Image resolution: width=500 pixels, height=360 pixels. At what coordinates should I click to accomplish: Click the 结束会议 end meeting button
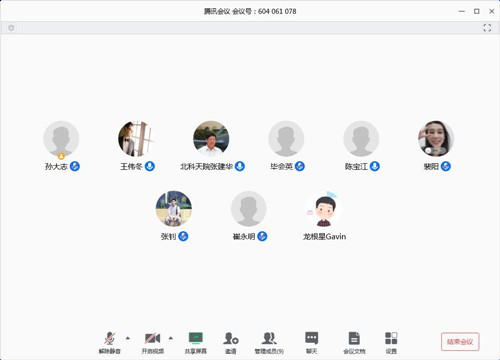coord(460,342)
